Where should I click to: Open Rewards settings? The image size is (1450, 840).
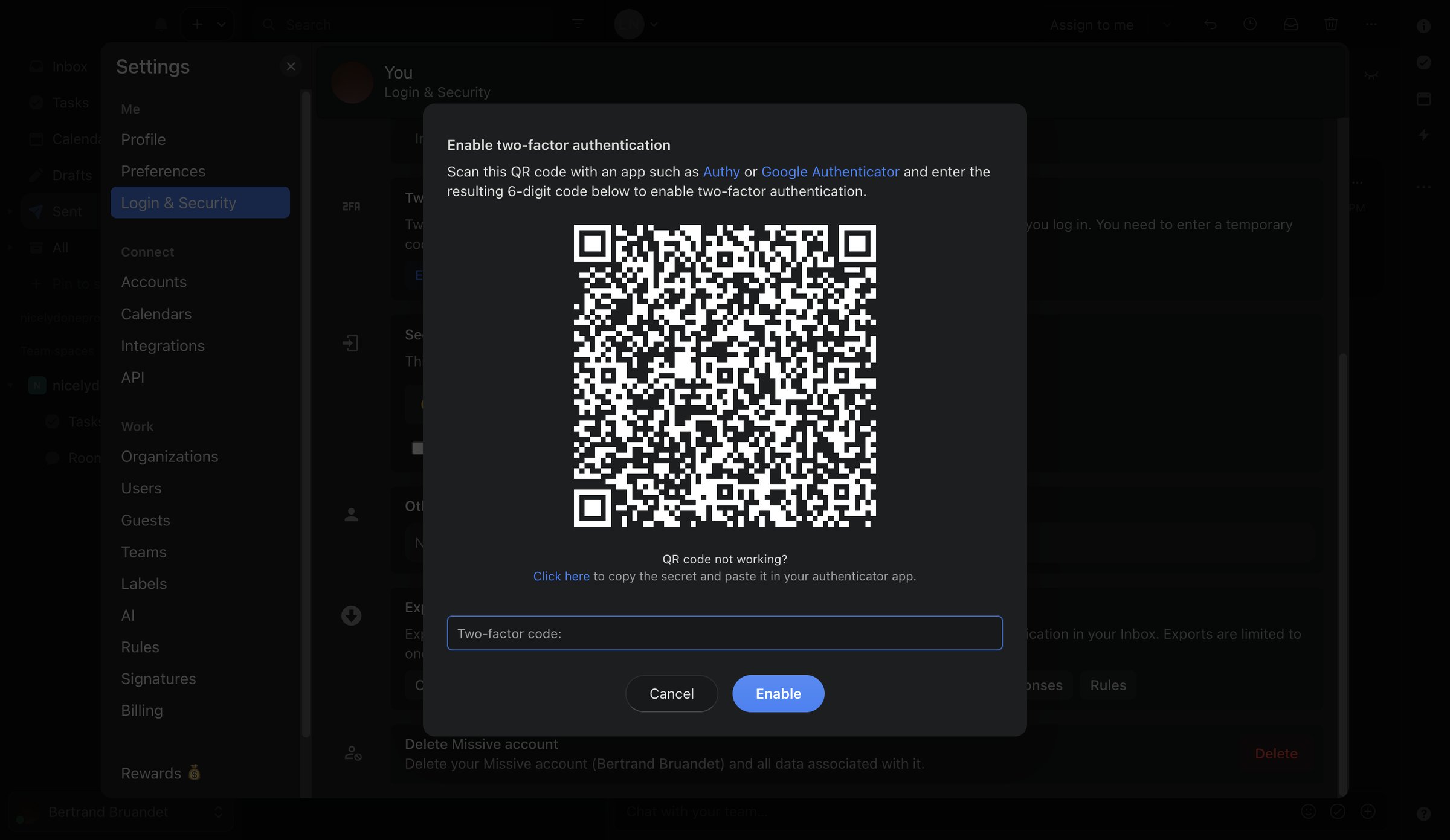[200, 774]
